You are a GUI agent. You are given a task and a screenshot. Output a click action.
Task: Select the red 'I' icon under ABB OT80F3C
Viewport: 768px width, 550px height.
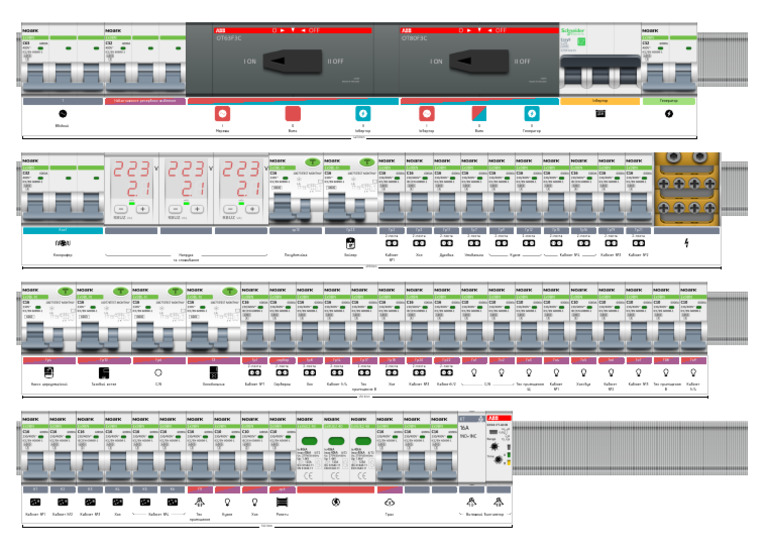427,114
